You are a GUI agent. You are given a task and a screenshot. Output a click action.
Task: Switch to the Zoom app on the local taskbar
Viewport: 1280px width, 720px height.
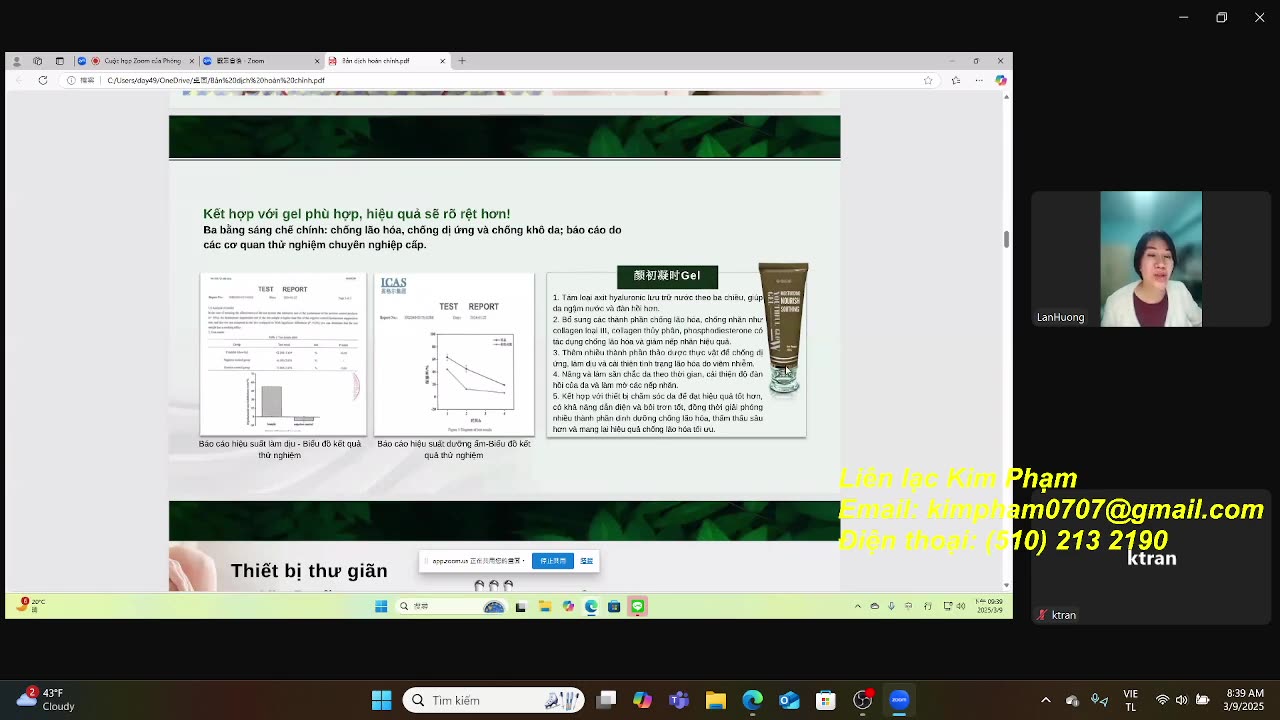(x=899, y=700)
